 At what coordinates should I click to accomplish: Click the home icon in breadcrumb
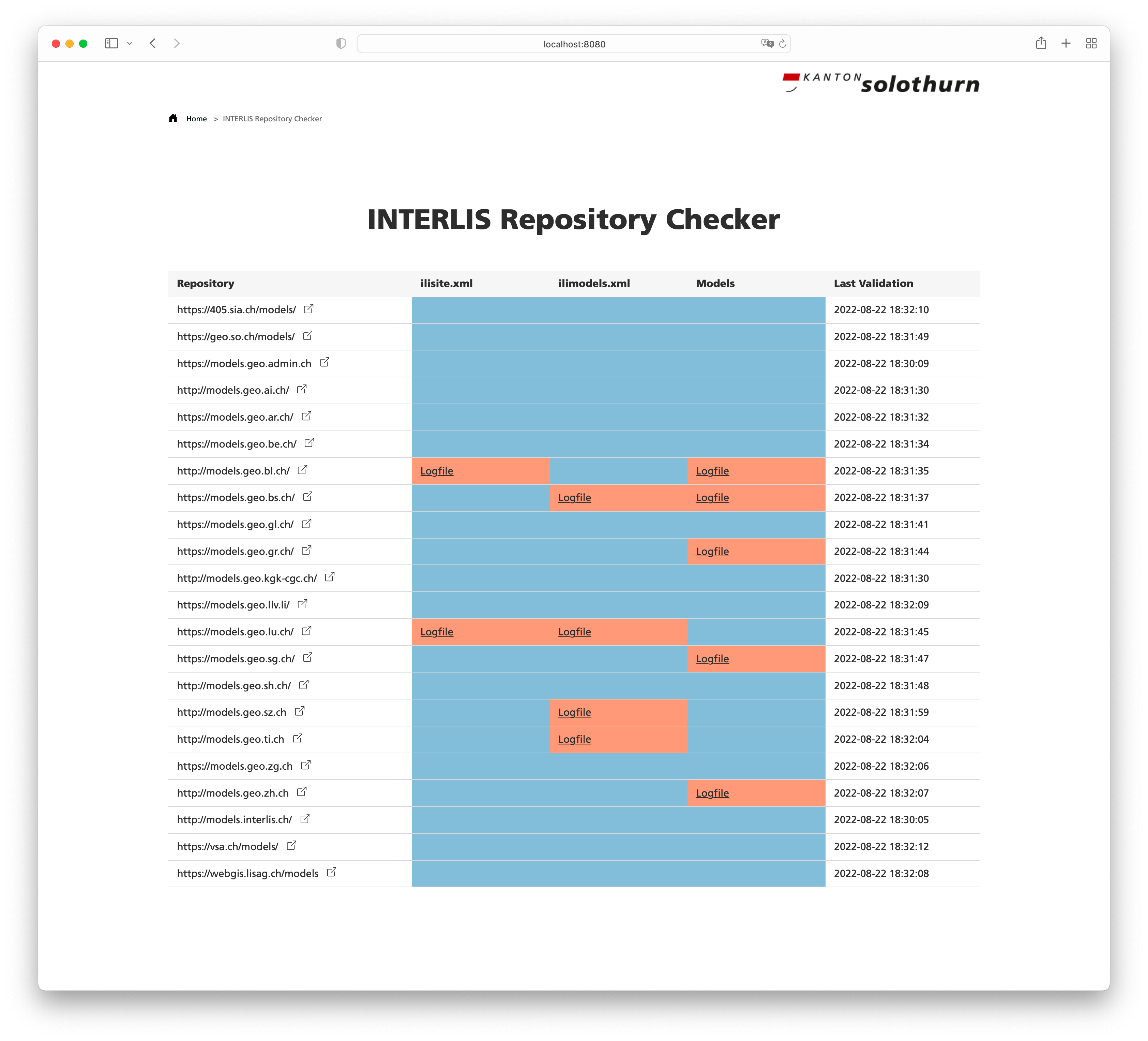pyautogui.click(x=173, y=118)
